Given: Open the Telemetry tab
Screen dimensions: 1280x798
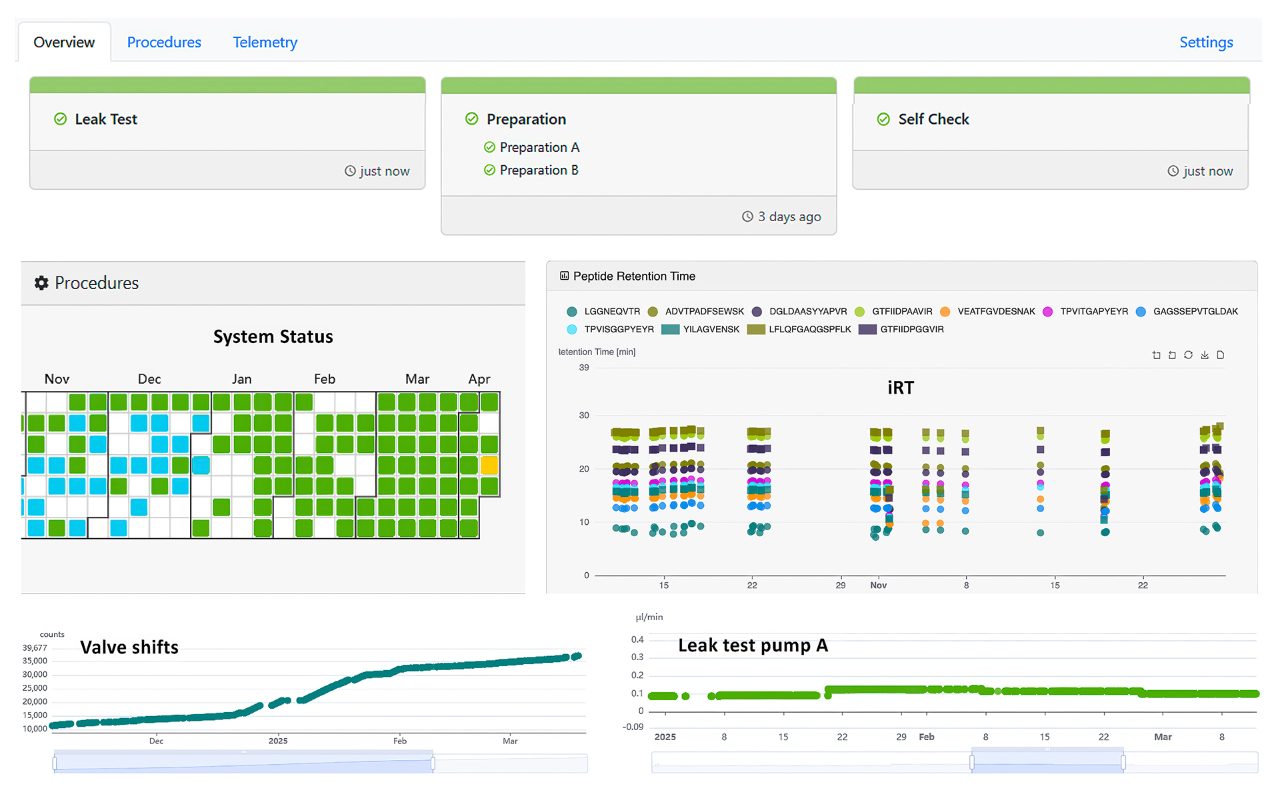Looking at the screenshot, I should point(265,42).
